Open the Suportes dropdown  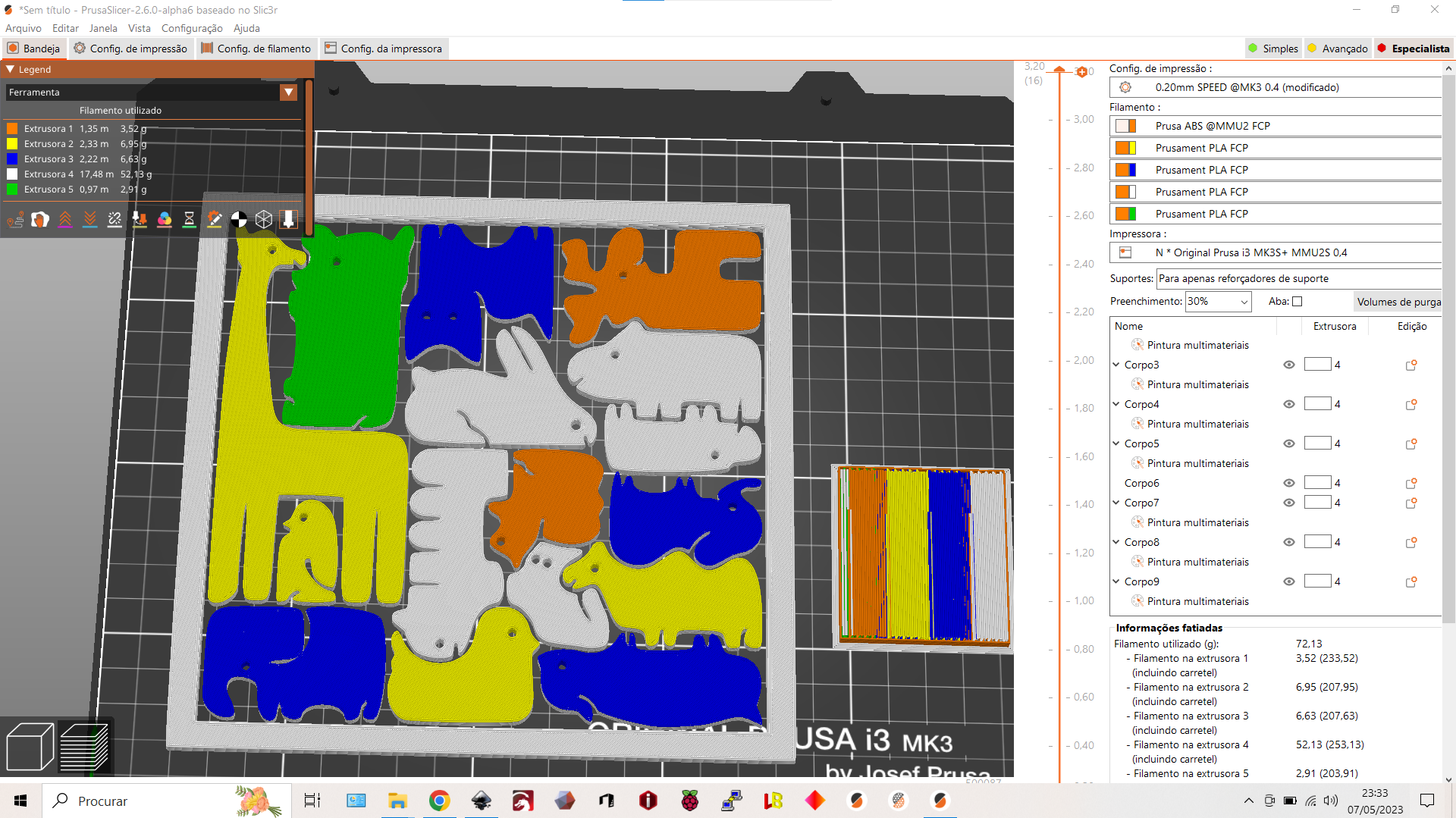tap(1299, 278)
